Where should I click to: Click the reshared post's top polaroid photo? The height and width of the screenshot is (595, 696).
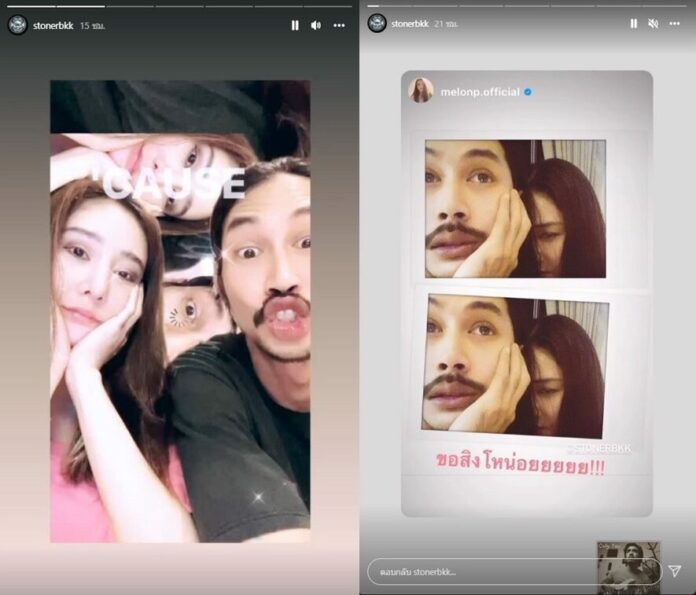tap(515, 208)
